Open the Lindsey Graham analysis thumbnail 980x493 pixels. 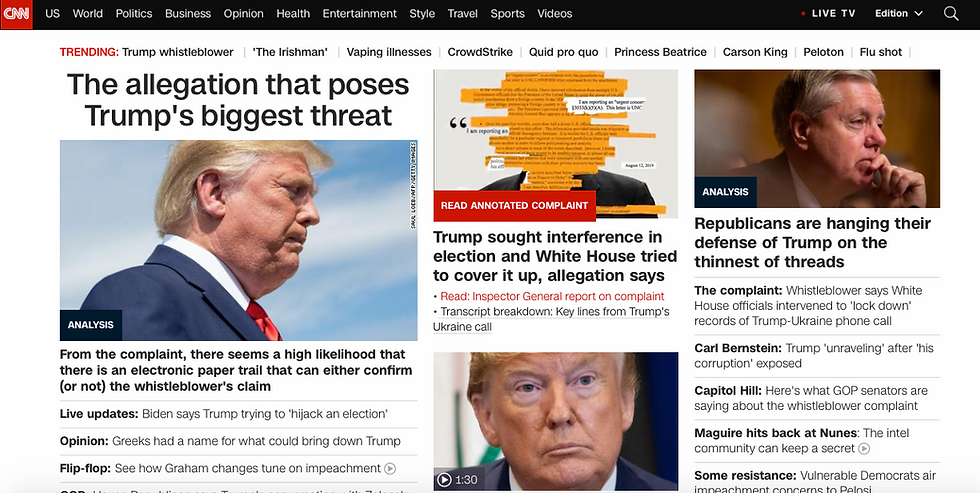pos(817,138)
